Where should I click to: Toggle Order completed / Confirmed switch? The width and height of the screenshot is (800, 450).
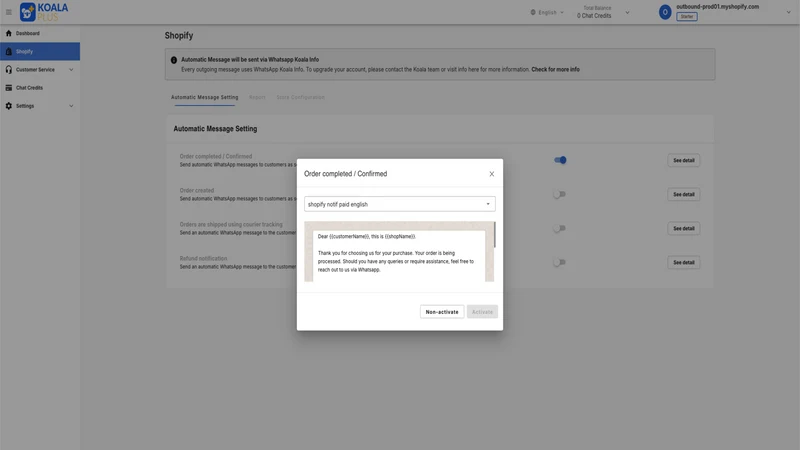(560, 160)
